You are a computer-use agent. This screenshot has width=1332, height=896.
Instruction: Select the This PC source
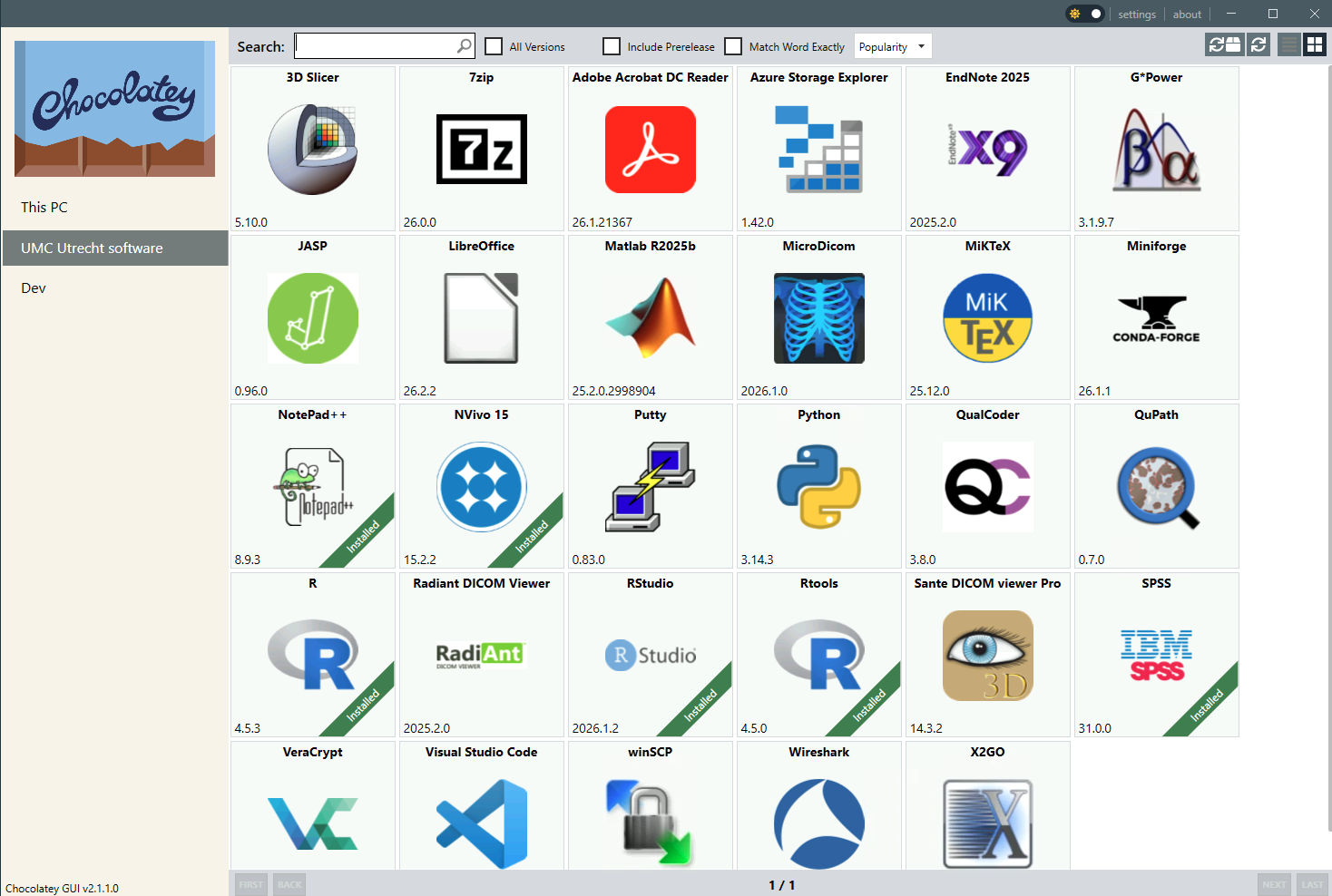coord(44,208)
